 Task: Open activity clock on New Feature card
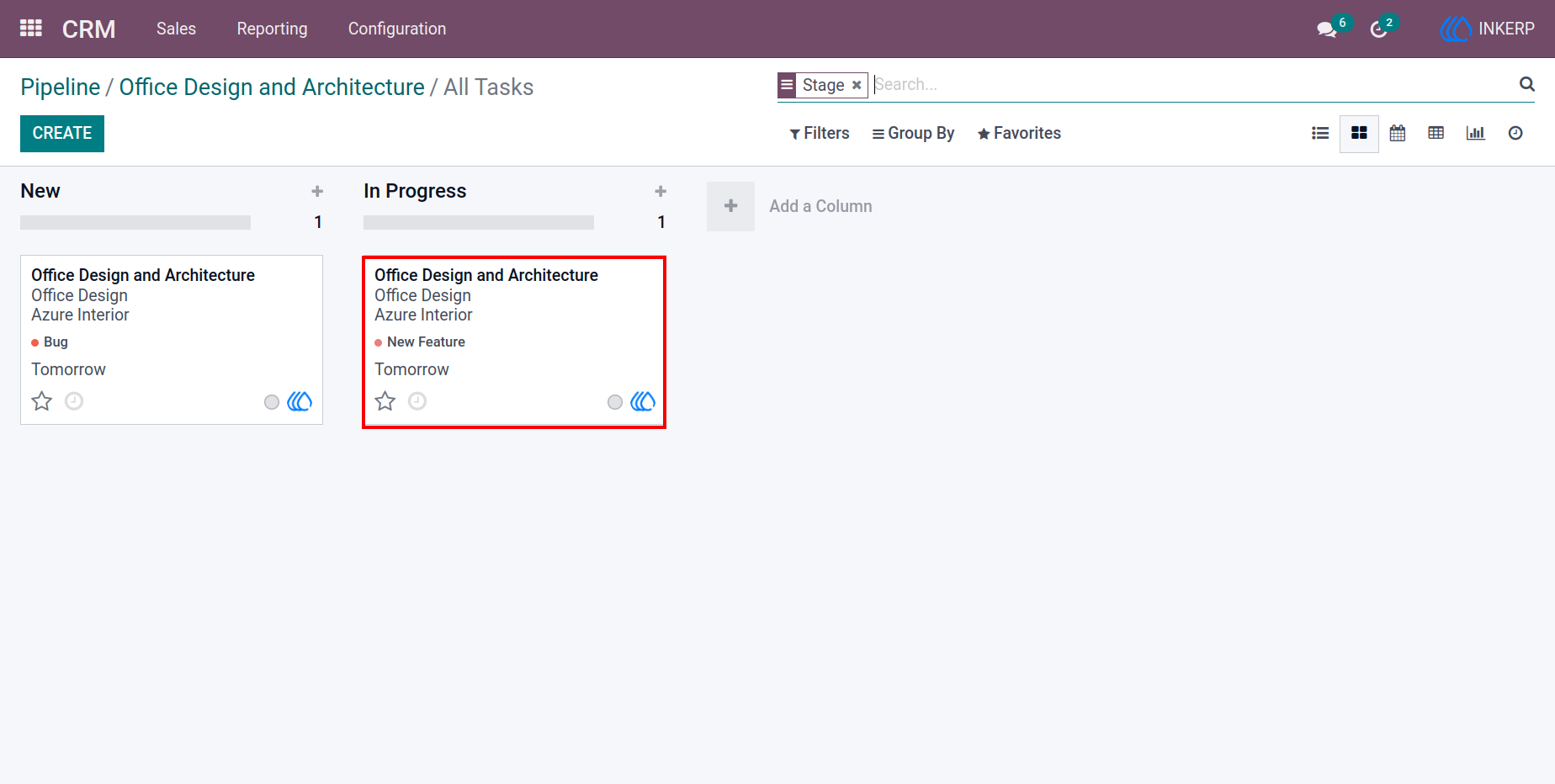tap(417, 401)
